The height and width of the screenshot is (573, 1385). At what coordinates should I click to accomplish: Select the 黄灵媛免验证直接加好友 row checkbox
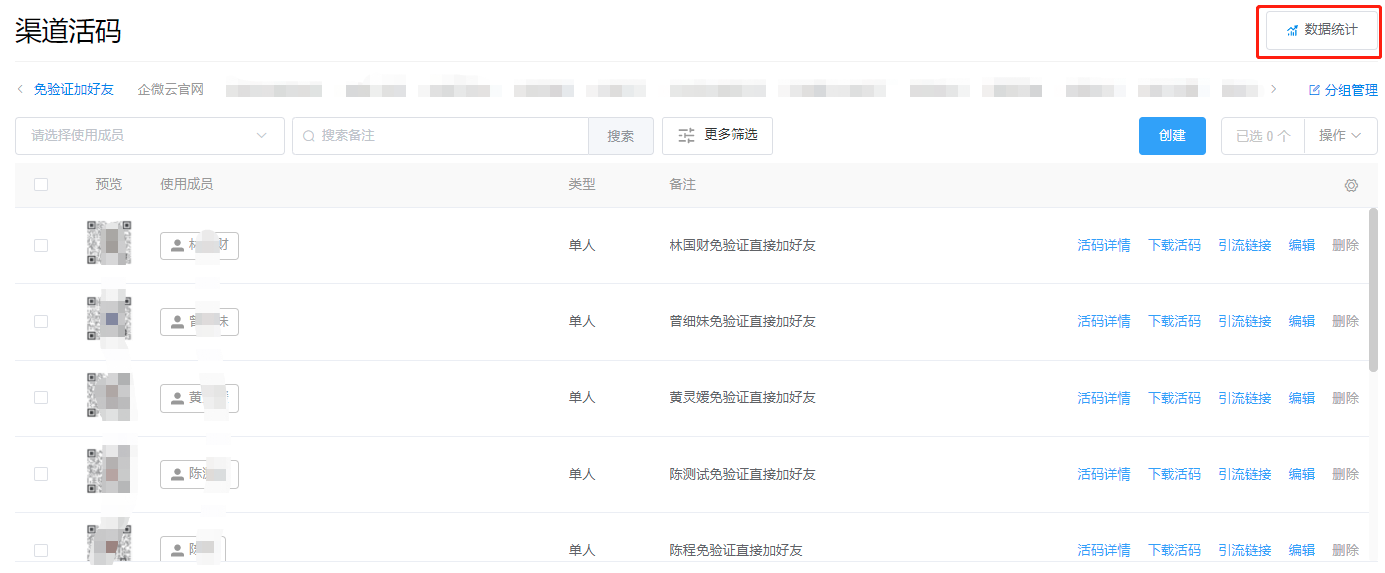41,397
